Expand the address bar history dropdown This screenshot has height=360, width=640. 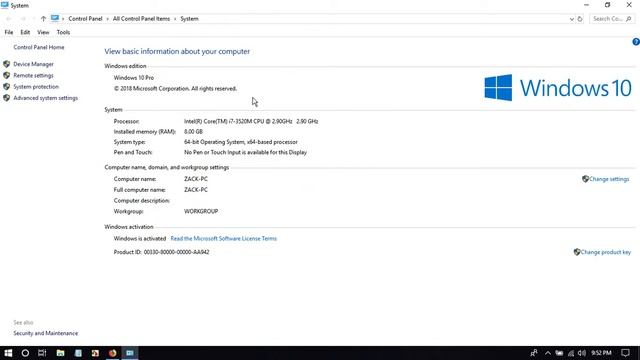pos(571,19)
